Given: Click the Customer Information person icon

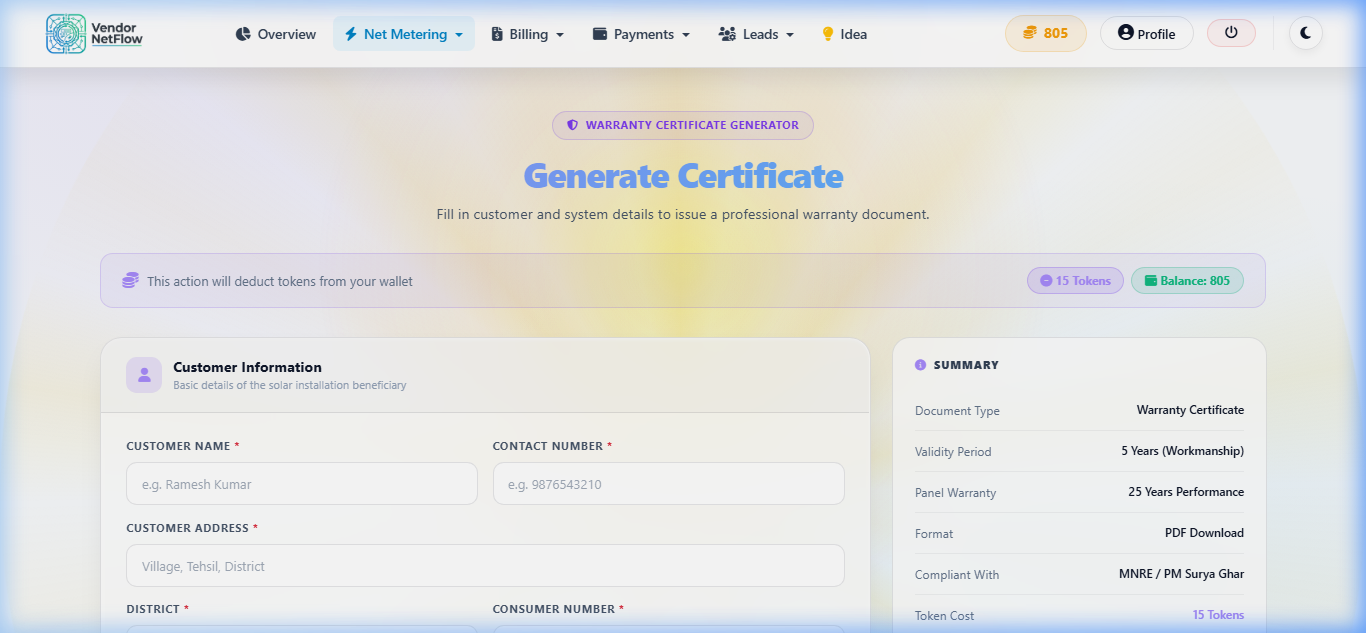Looking at the screenshot, I should click(144, 375).
